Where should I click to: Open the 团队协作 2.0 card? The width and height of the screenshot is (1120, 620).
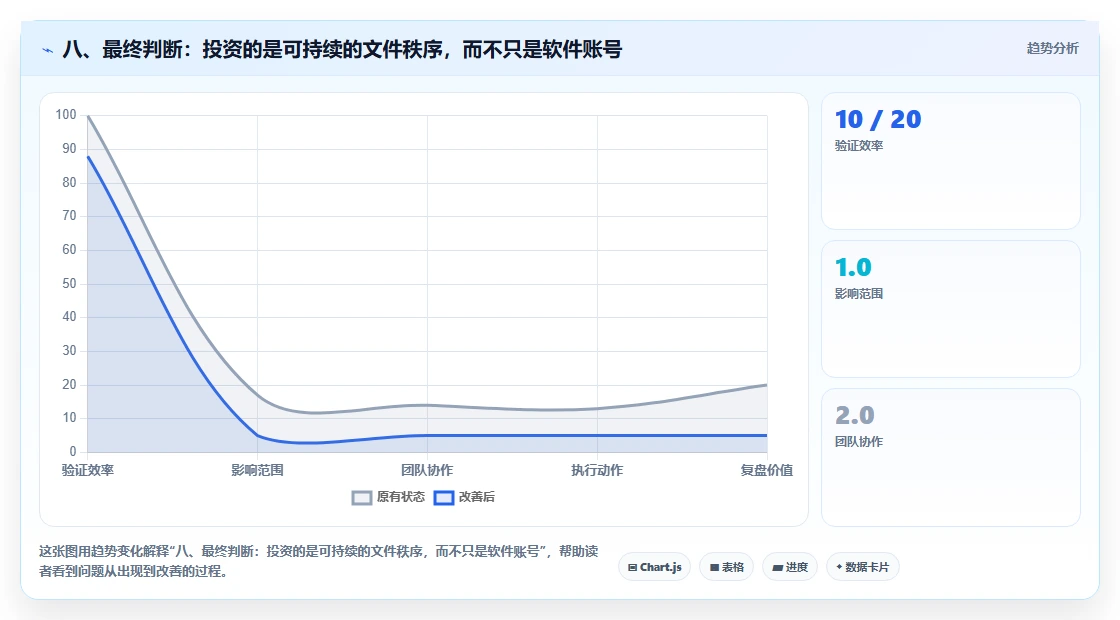tap(951, 457)
